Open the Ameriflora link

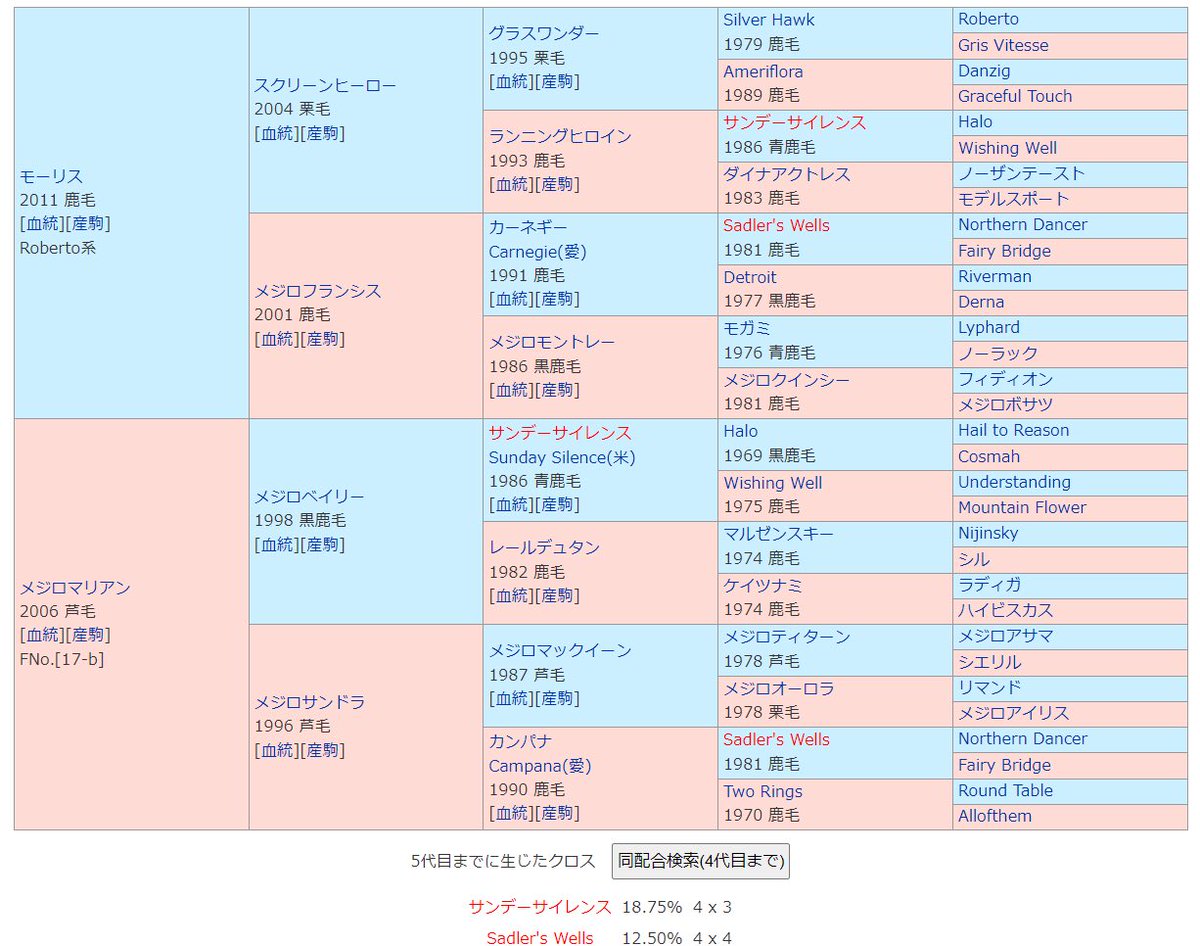pyautogui.click(x=763, y=72)
